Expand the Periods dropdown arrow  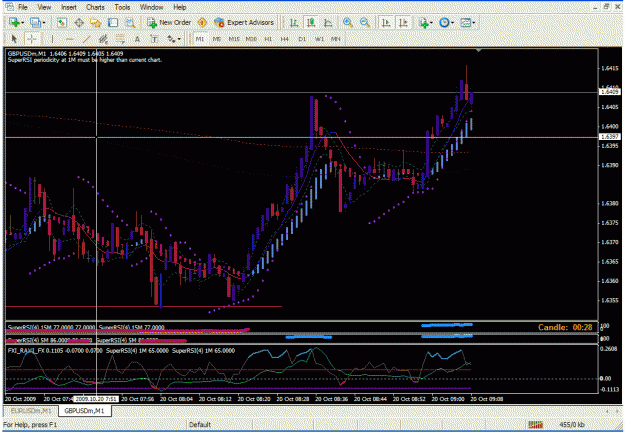(452, 23)
